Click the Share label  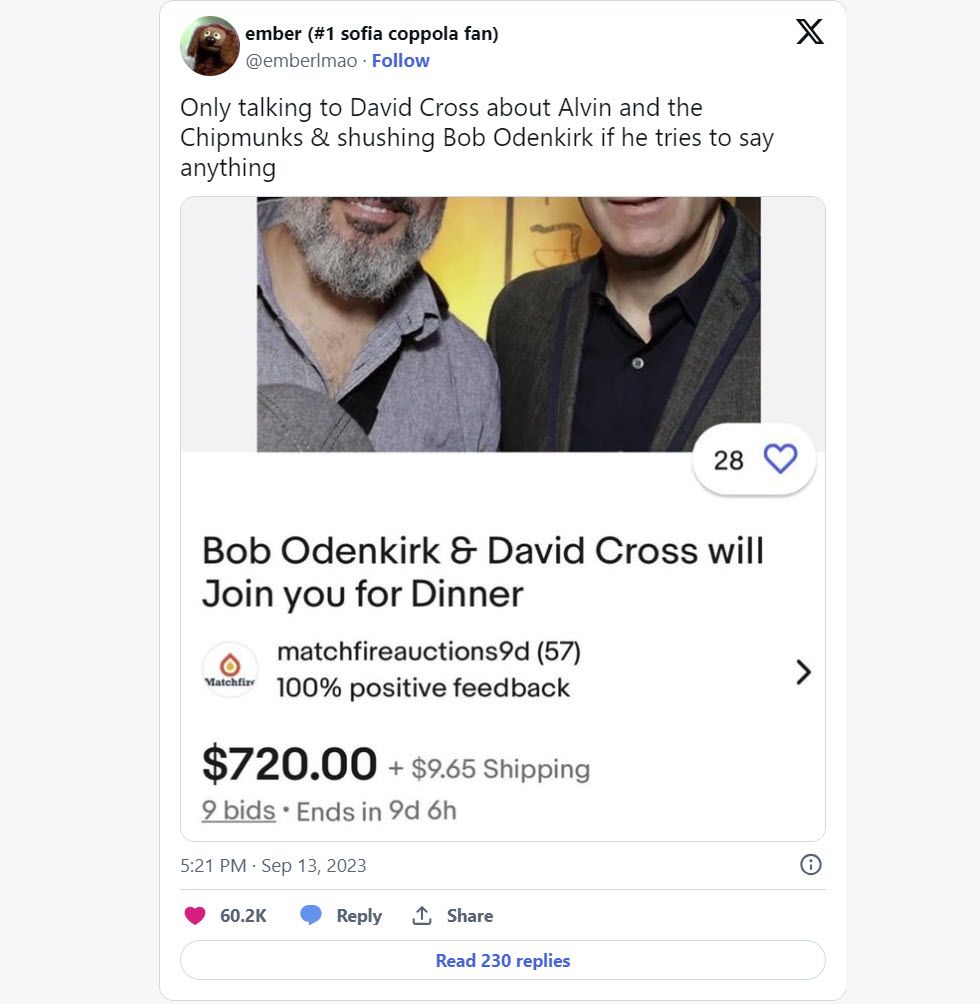(x=470, y=916)
